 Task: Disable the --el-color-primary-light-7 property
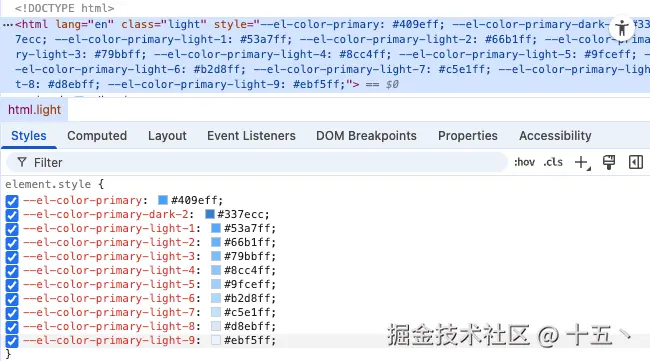12,313
